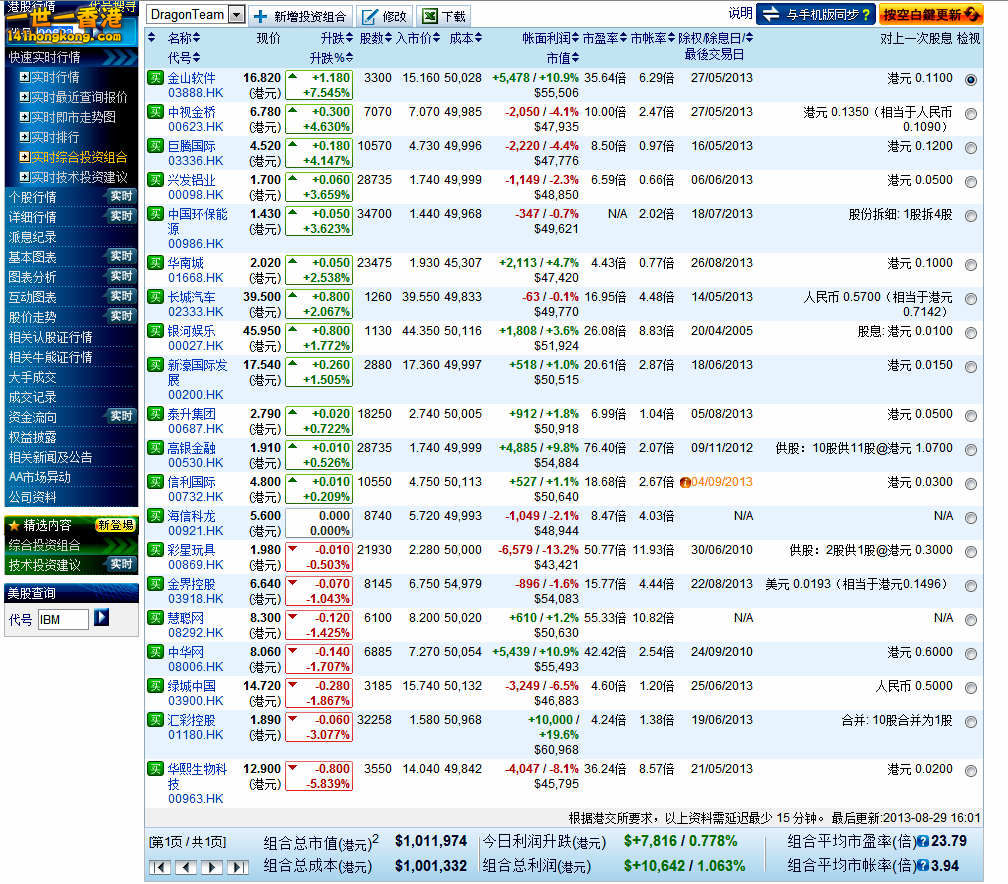Go to the previous page arrow
Viewport: 1008px width, 884px height.
coord(186,867)
